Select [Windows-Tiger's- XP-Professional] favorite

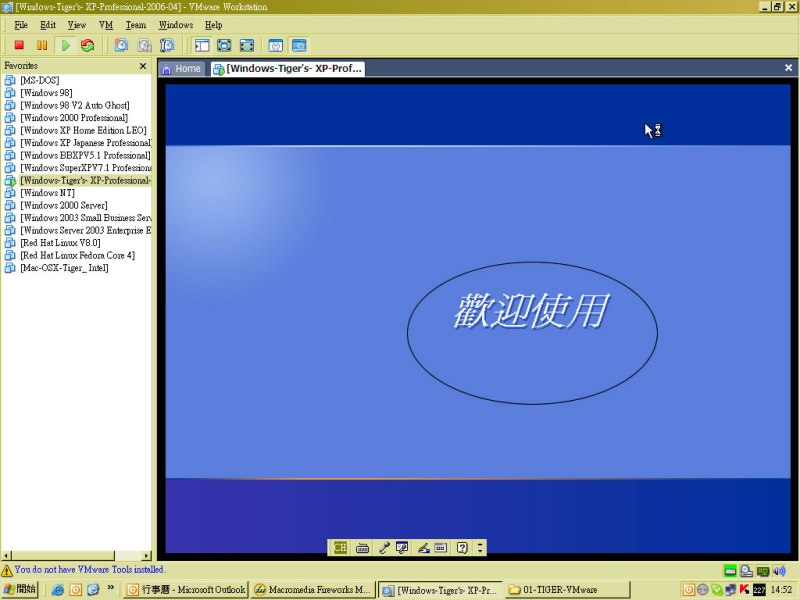click(x=85, y=180)
